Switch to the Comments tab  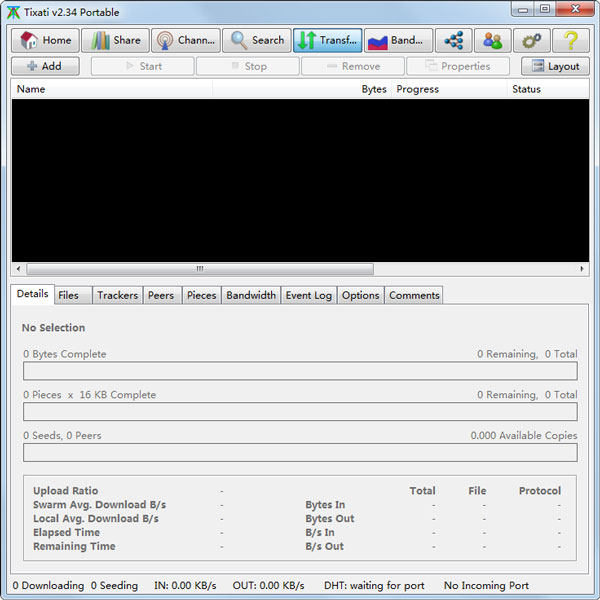click(414, 295)
